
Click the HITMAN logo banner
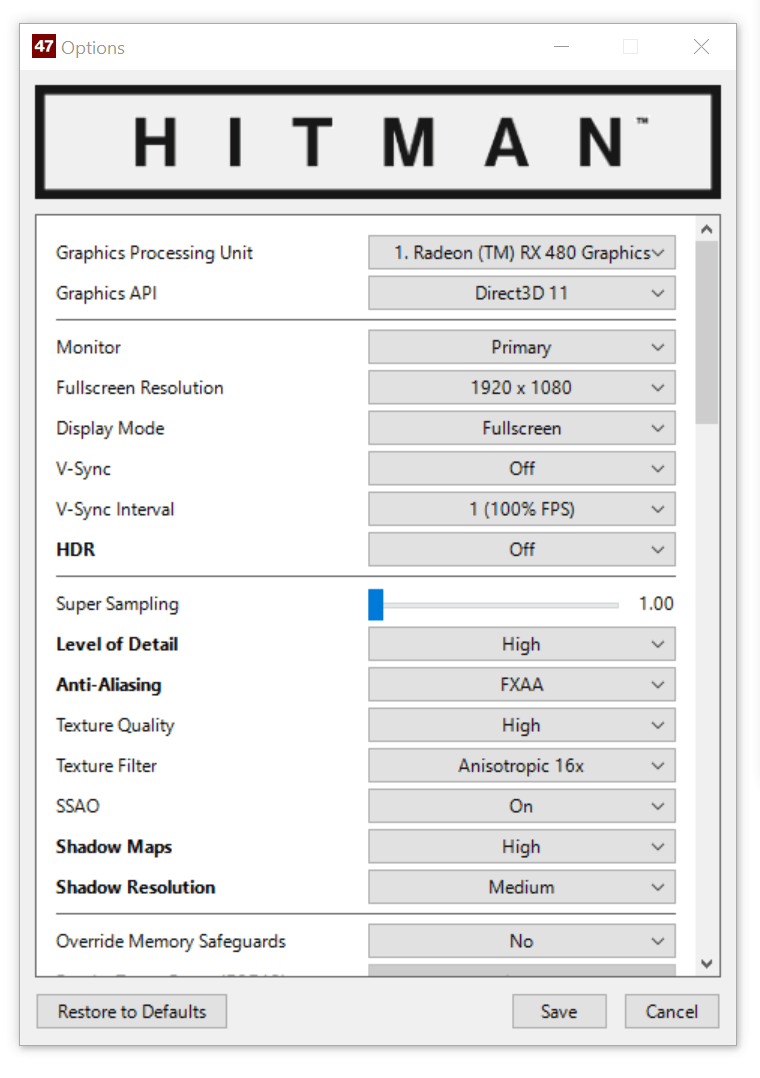pos(378,142)
